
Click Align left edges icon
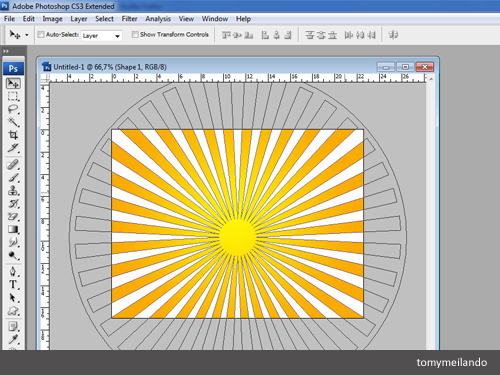point(265,35)
